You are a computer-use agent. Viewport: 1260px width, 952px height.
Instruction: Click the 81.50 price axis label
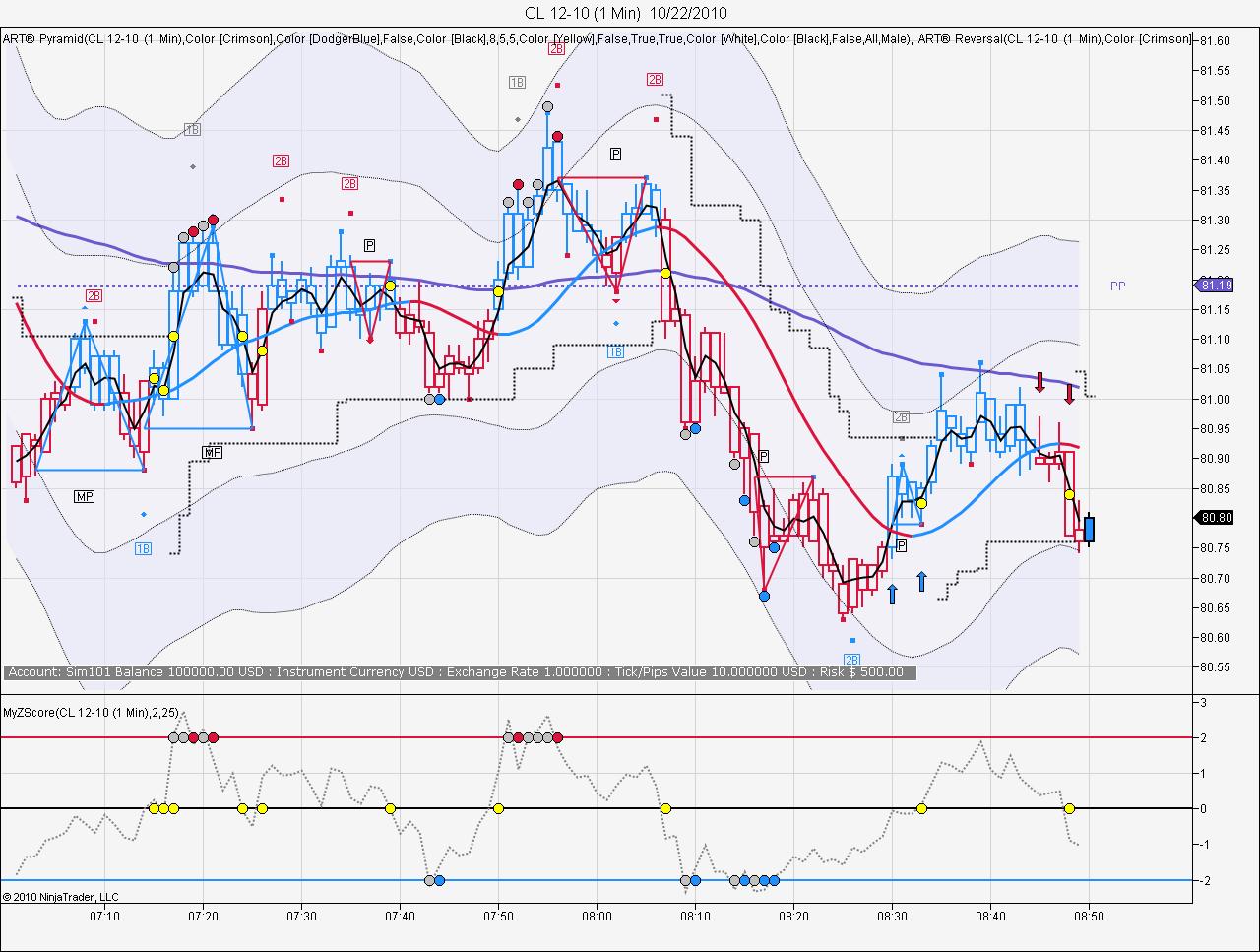(x=1217, y=100)
